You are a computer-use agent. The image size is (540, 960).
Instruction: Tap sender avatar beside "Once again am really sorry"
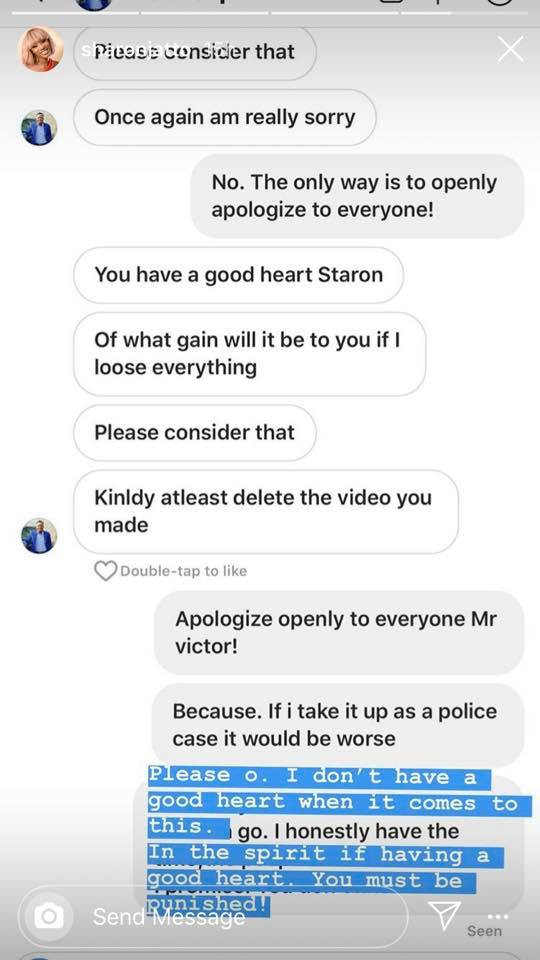39,127
